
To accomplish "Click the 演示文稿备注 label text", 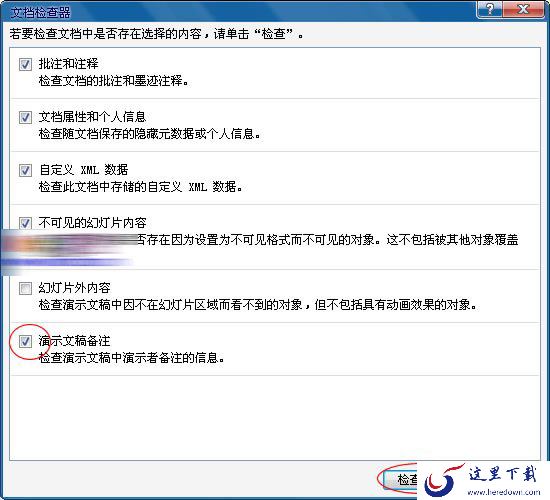I will 74,341.
